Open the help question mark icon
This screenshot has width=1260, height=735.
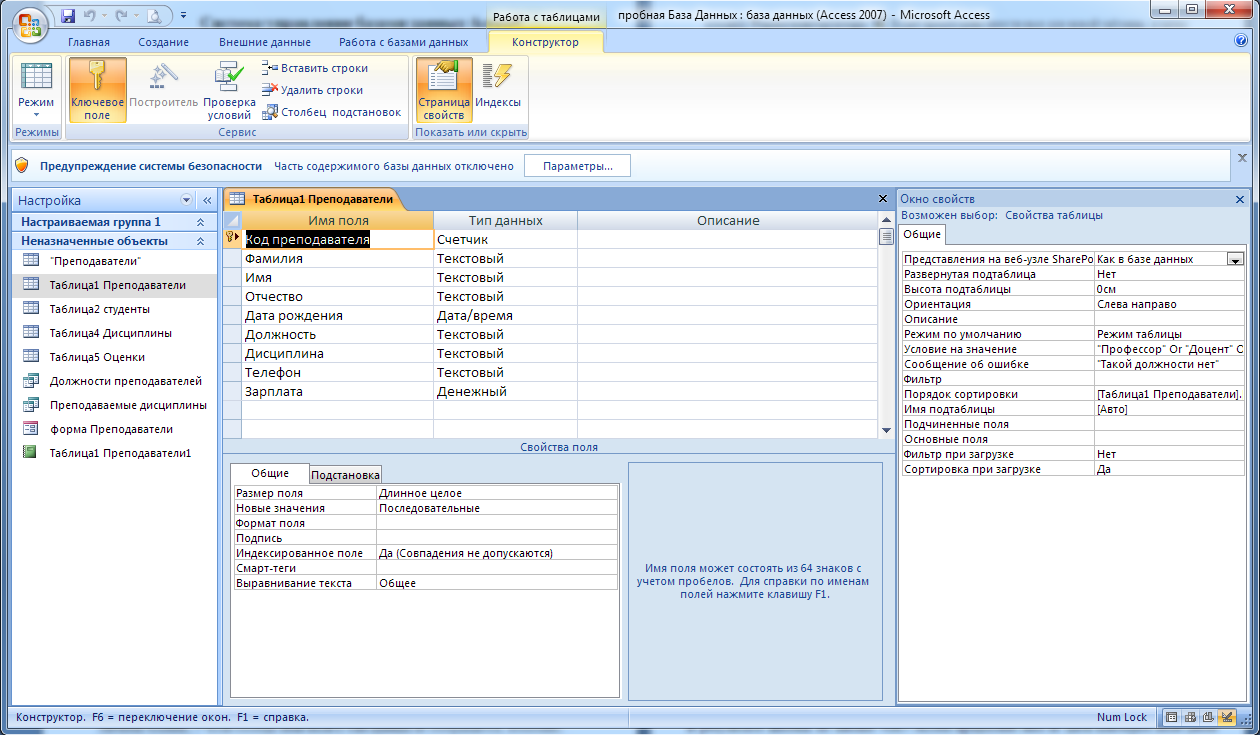click(x=1241, y=41)
